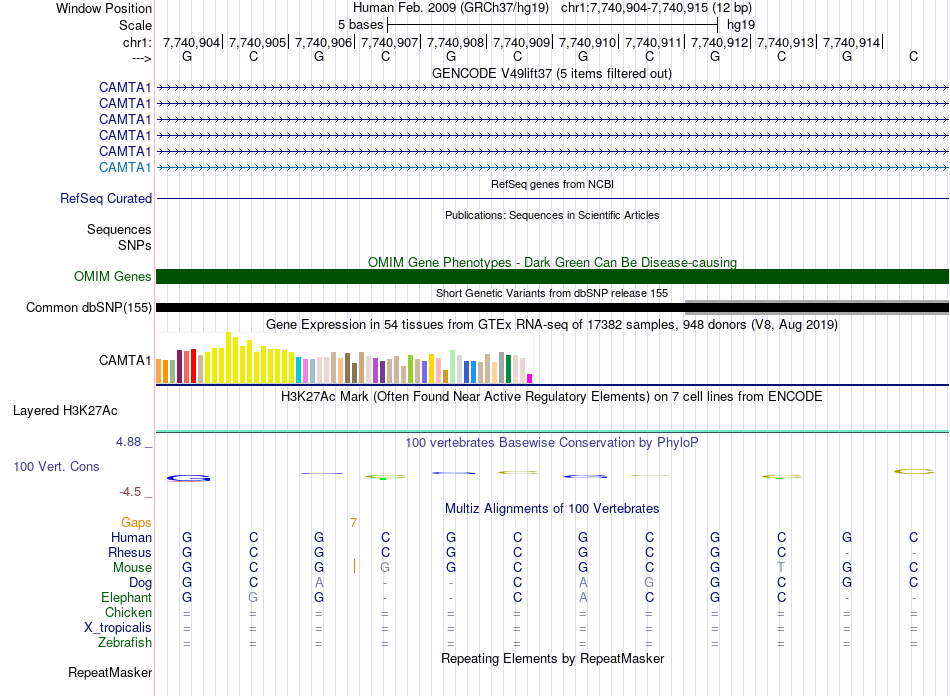The height and width of the screenshot is (696, 950).
Task: Click the '5 bases' scale bar label
Action: (x=360, y=25)
